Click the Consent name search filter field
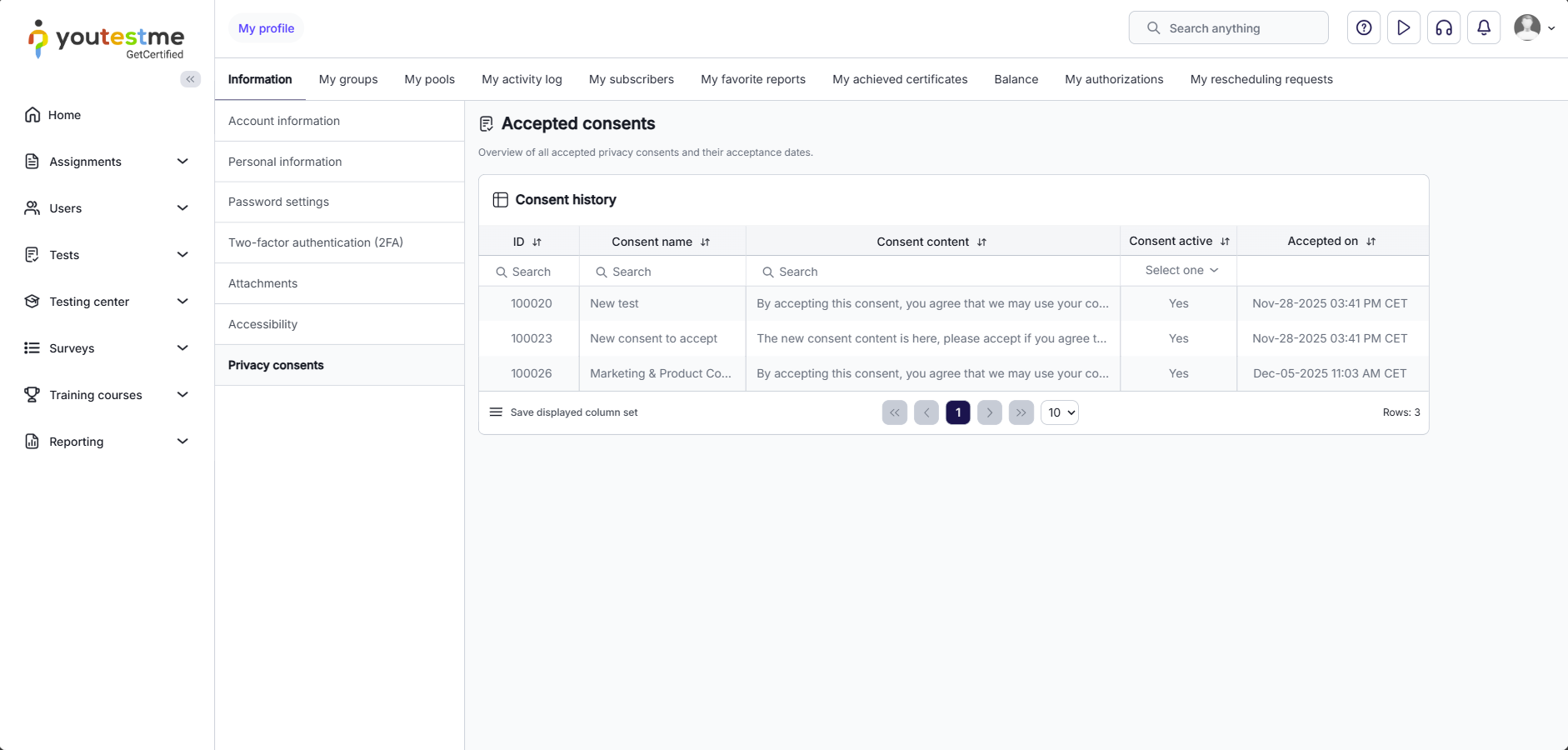1568x750 pixels. (662, 272)
